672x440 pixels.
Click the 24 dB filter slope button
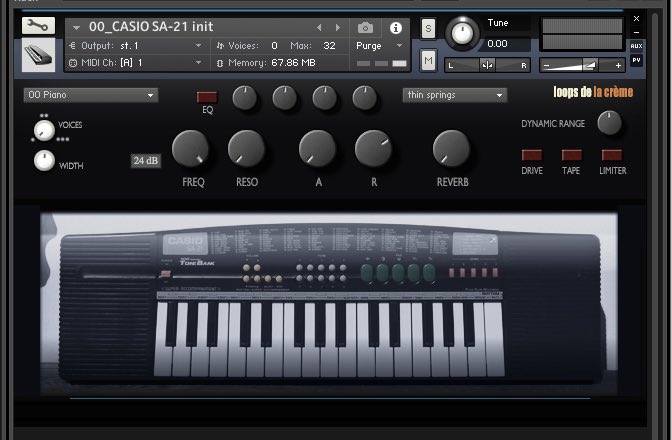146,161
